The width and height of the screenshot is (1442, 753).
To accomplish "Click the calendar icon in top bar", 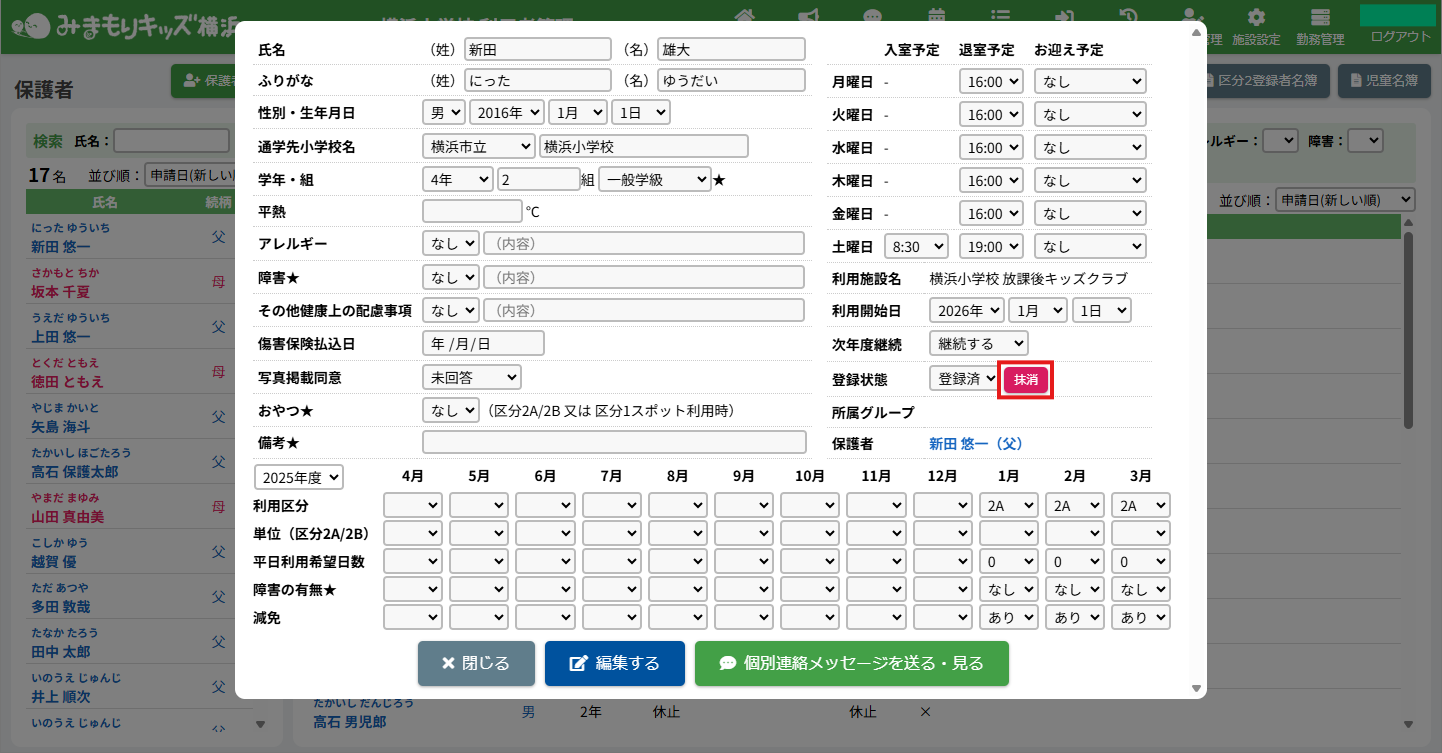I will 937,15.
